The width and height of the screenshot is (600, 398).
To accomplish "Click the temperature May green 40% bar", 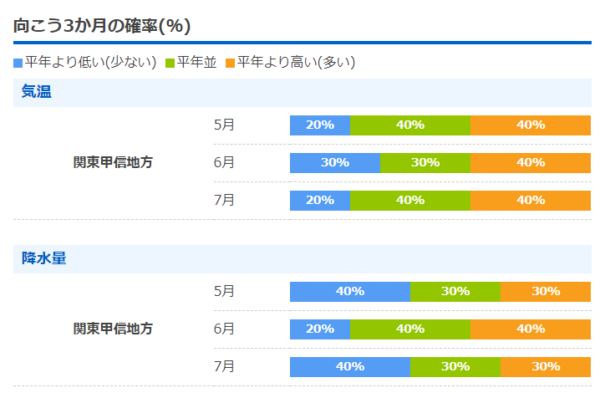I will (410, 125).
